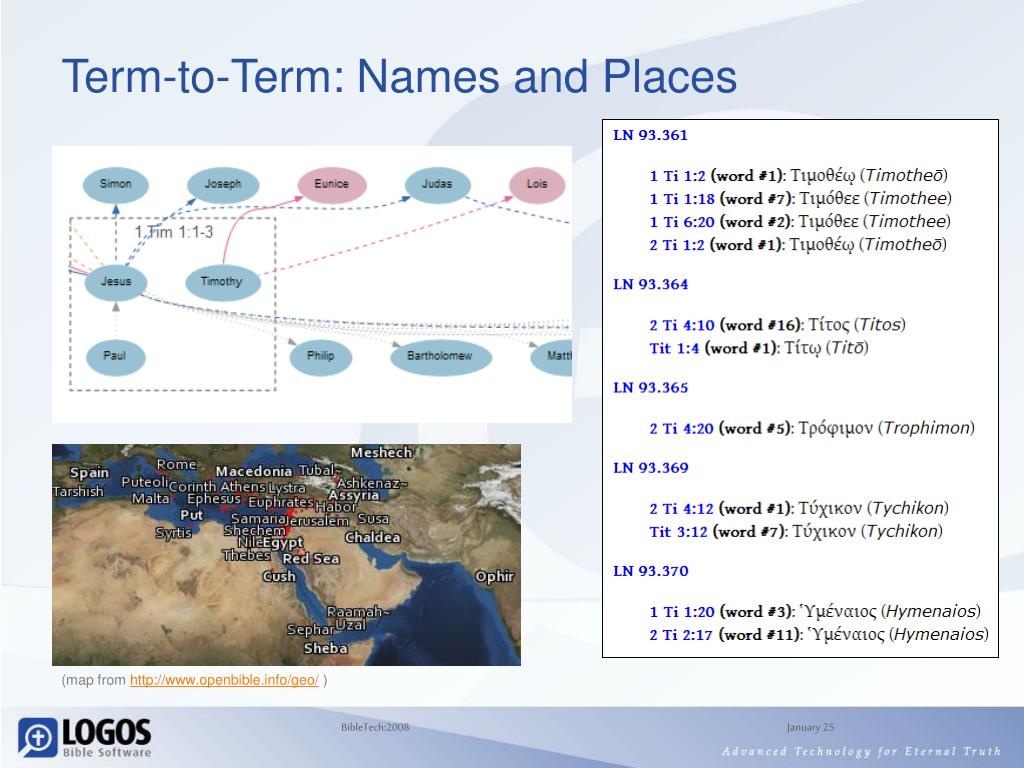Select the pink Eunice node

(332, 184)
